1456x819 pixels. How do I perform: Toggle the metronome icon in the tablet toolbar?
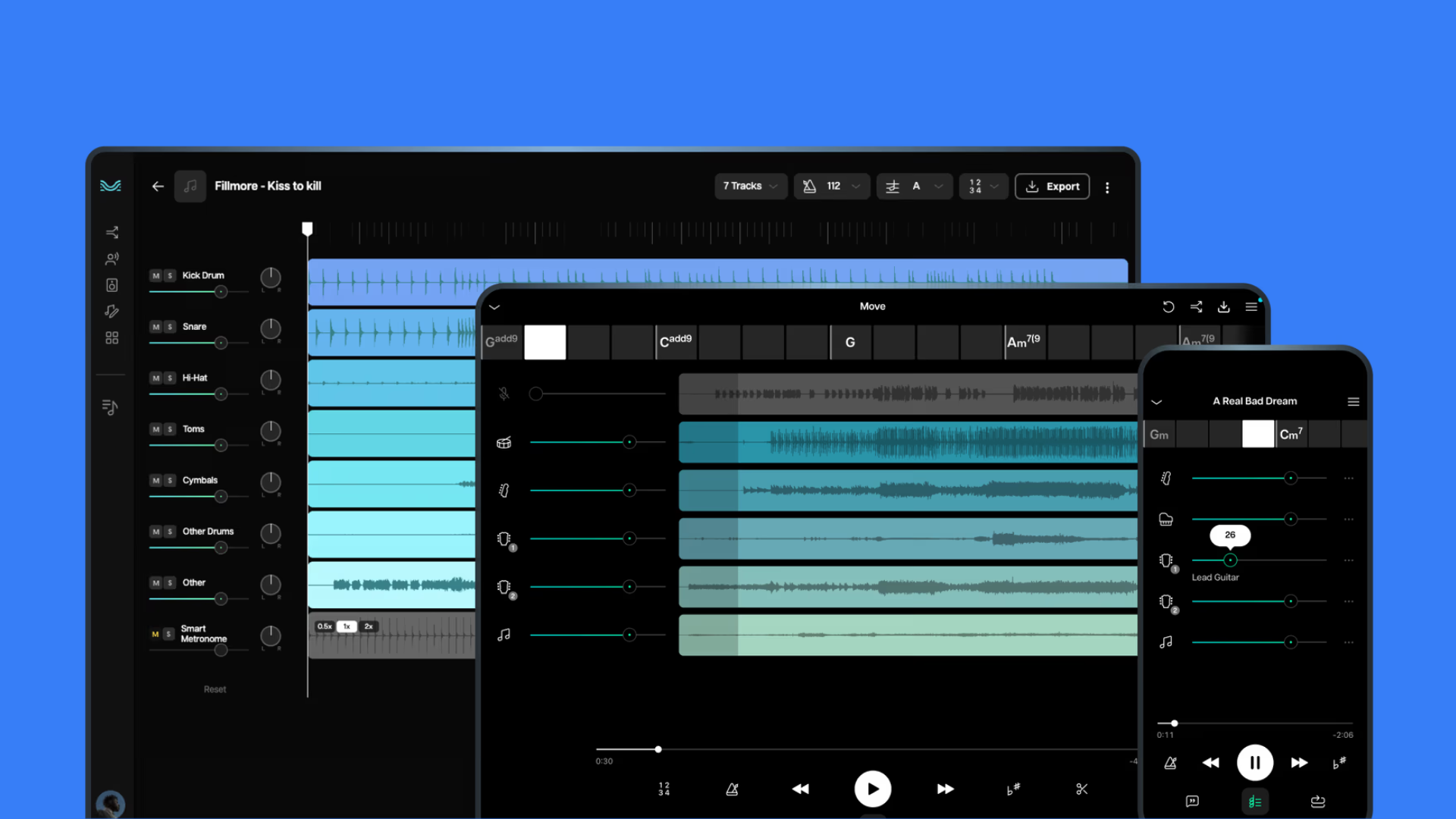point(732,789)
